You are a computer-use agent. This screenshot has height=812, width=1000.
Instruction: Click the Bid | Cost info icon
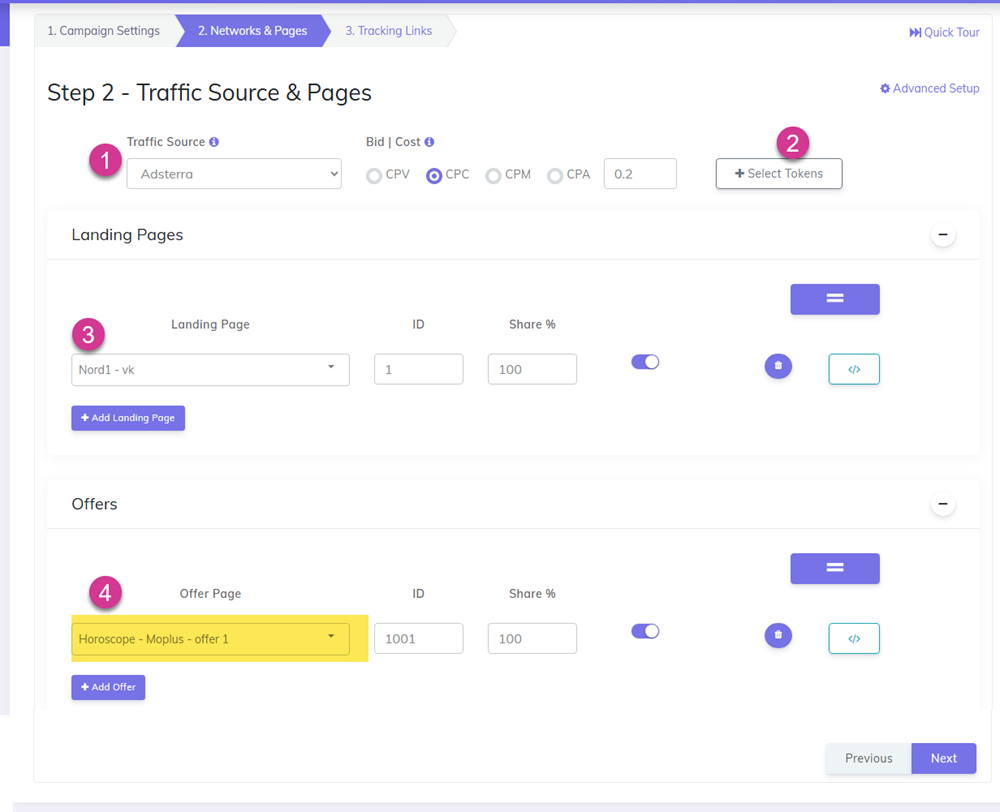[429, 142]
